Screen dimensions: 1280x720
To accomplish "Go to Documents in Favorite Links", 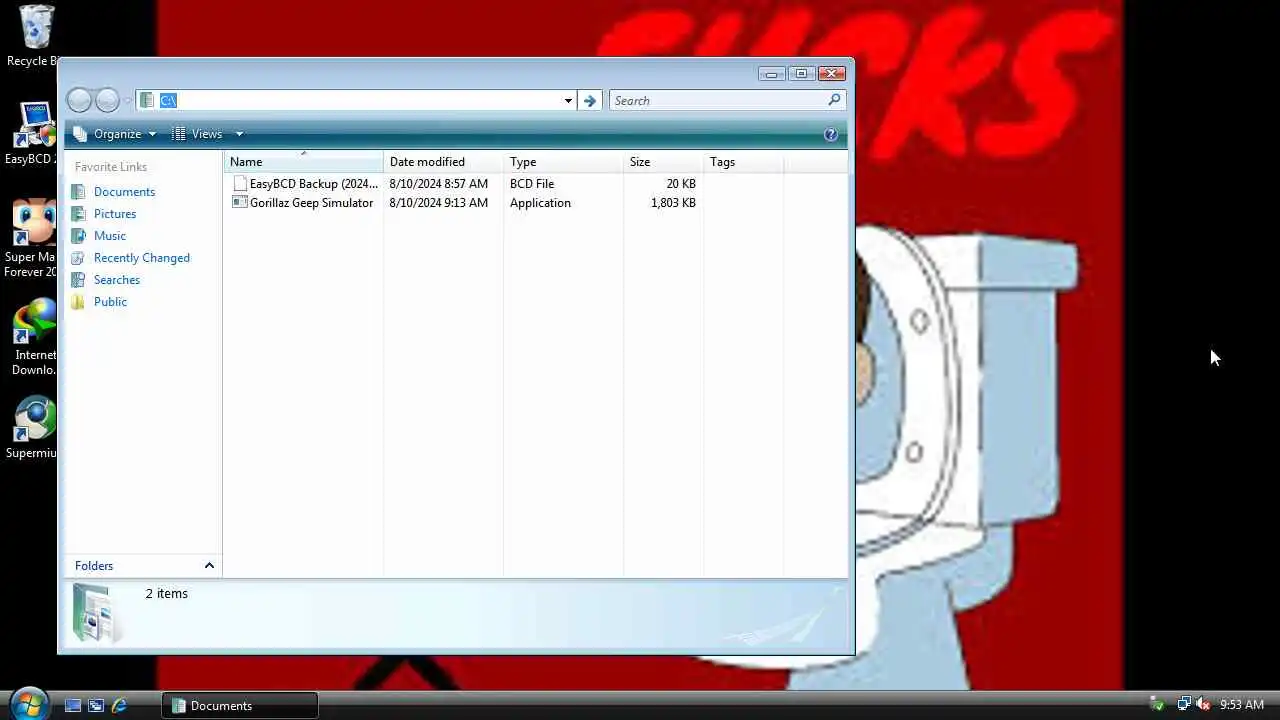I will coord(124,191).
